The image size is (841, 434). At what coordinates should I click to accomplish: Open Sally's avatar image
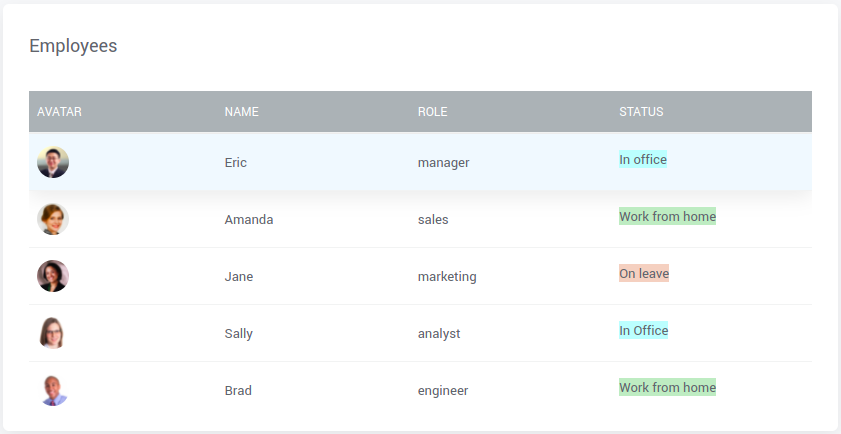[53, 333]
